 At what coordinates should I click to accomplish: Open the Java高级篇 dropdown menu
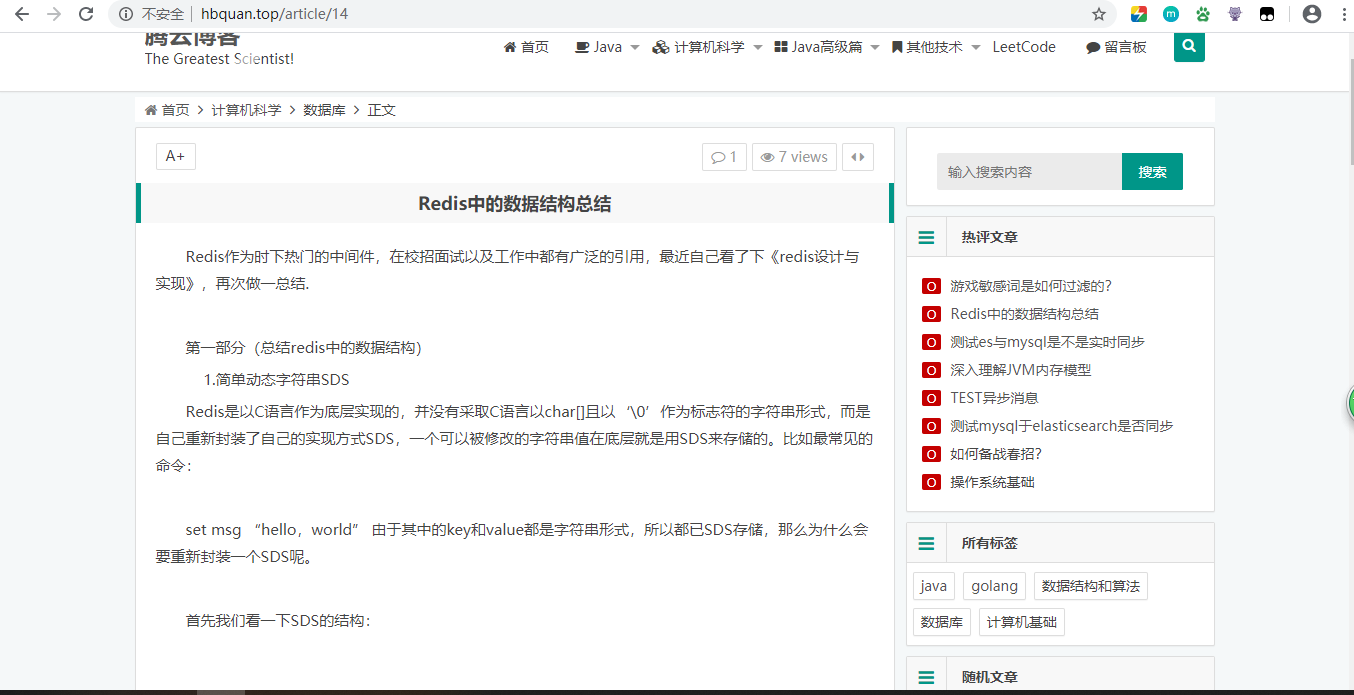pos(826,47)
